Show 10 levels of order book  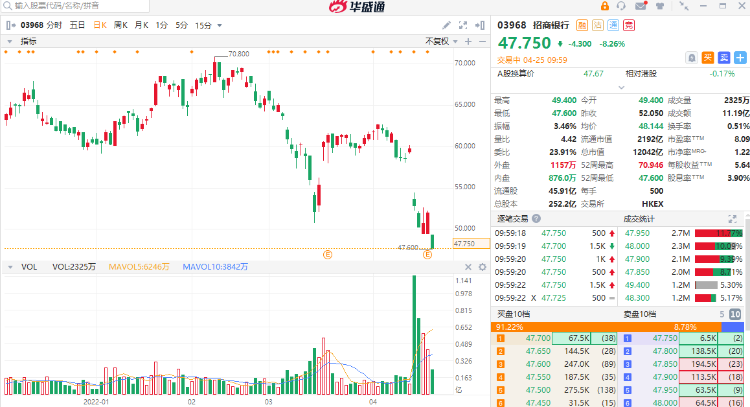[x=735, y=315]
